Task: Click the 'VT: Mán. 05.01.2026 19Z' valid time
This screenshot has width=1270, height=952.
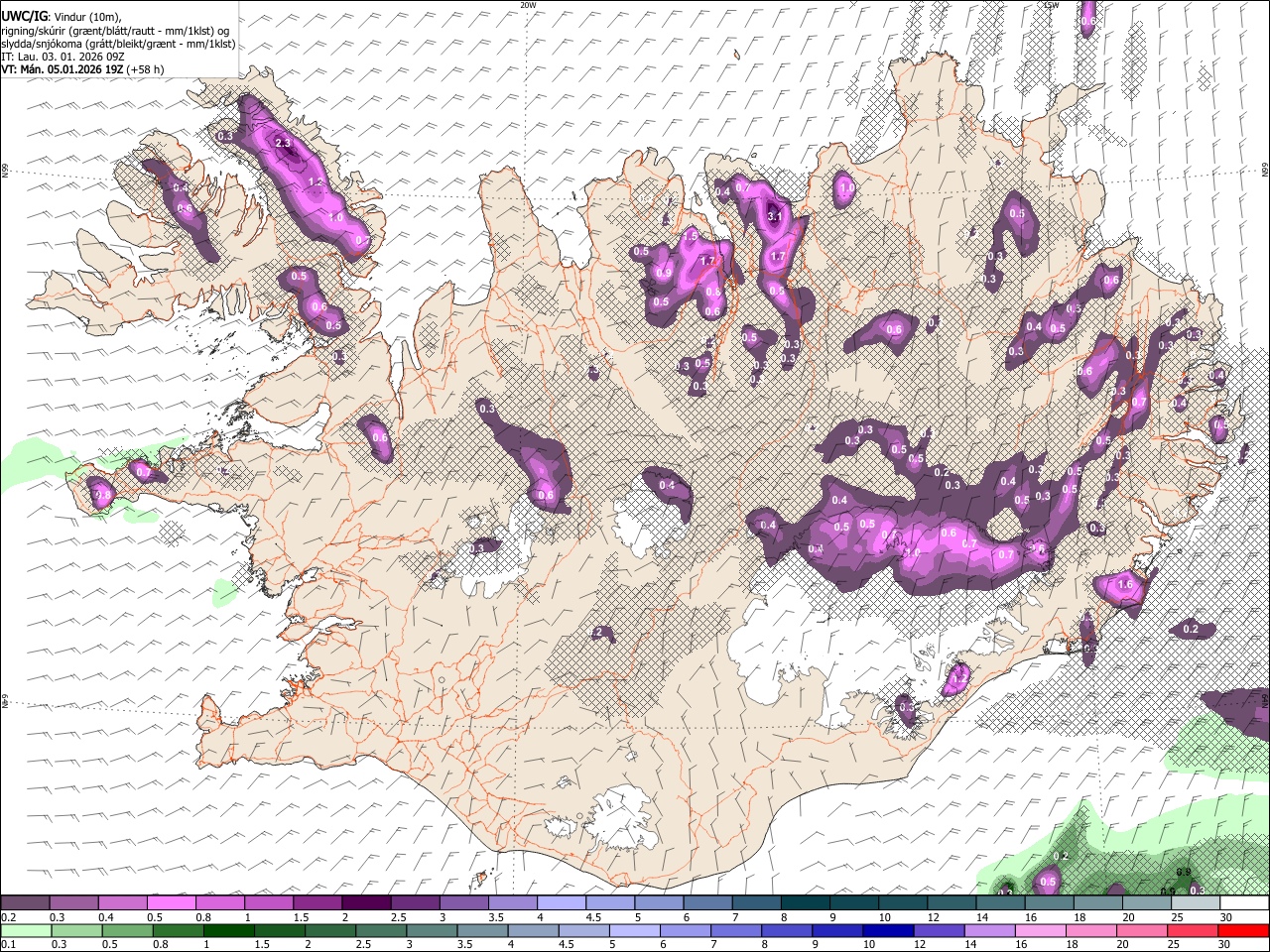Action: 62,69
